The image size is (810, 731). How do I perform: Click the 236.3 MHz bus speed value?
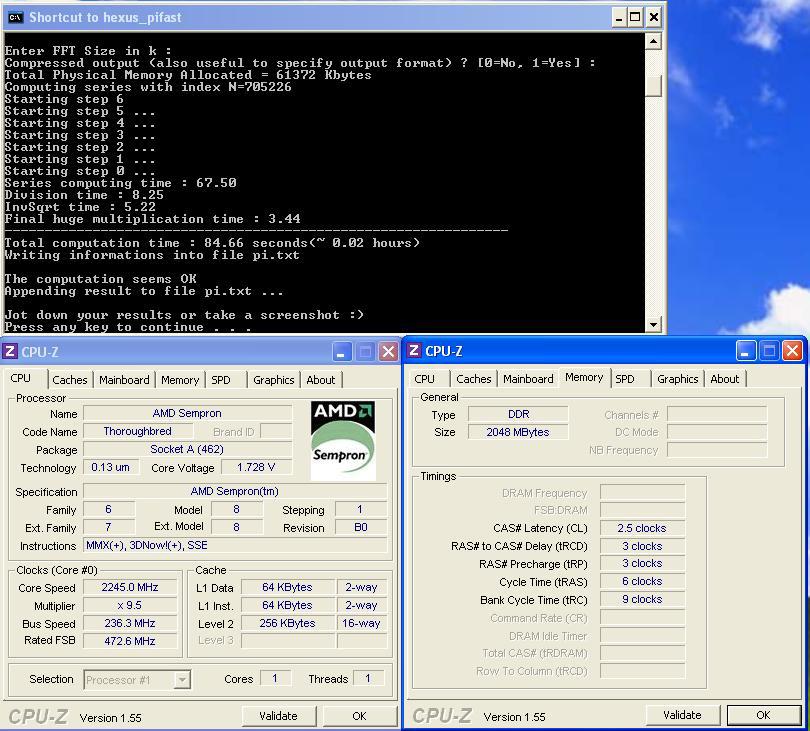[x=130, y=623]
